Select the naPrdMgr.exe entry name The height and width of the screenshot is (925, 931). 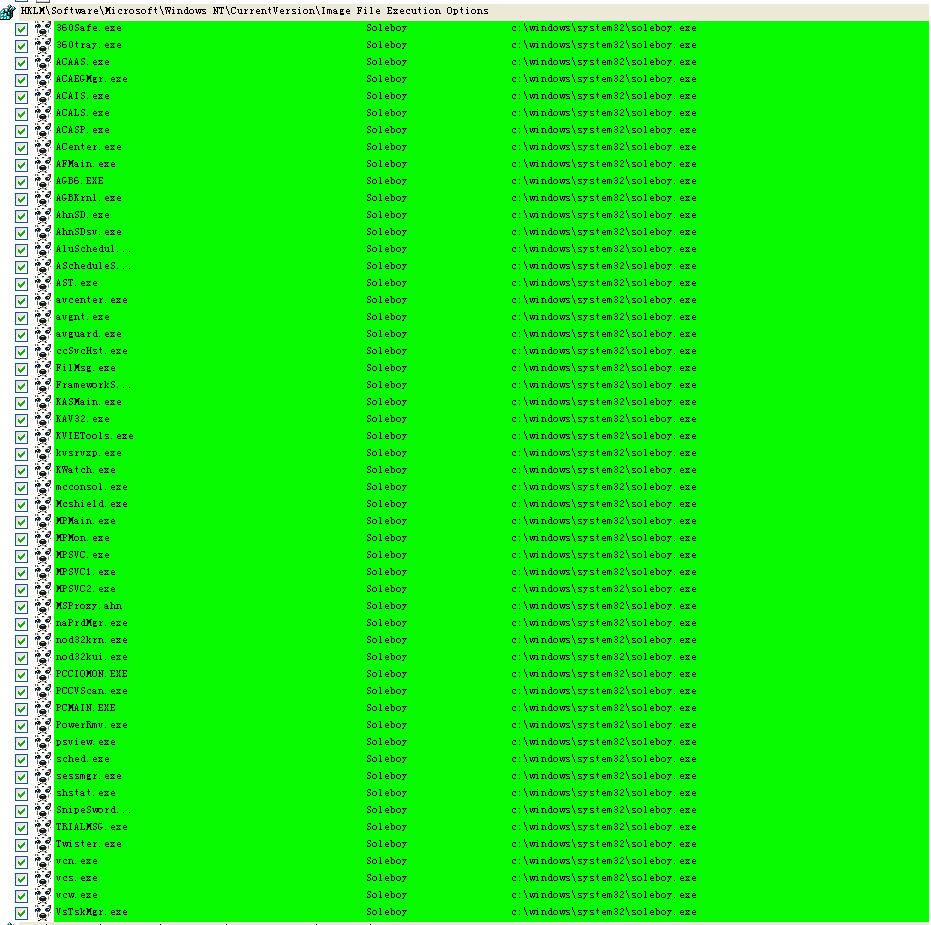point(91,623)
